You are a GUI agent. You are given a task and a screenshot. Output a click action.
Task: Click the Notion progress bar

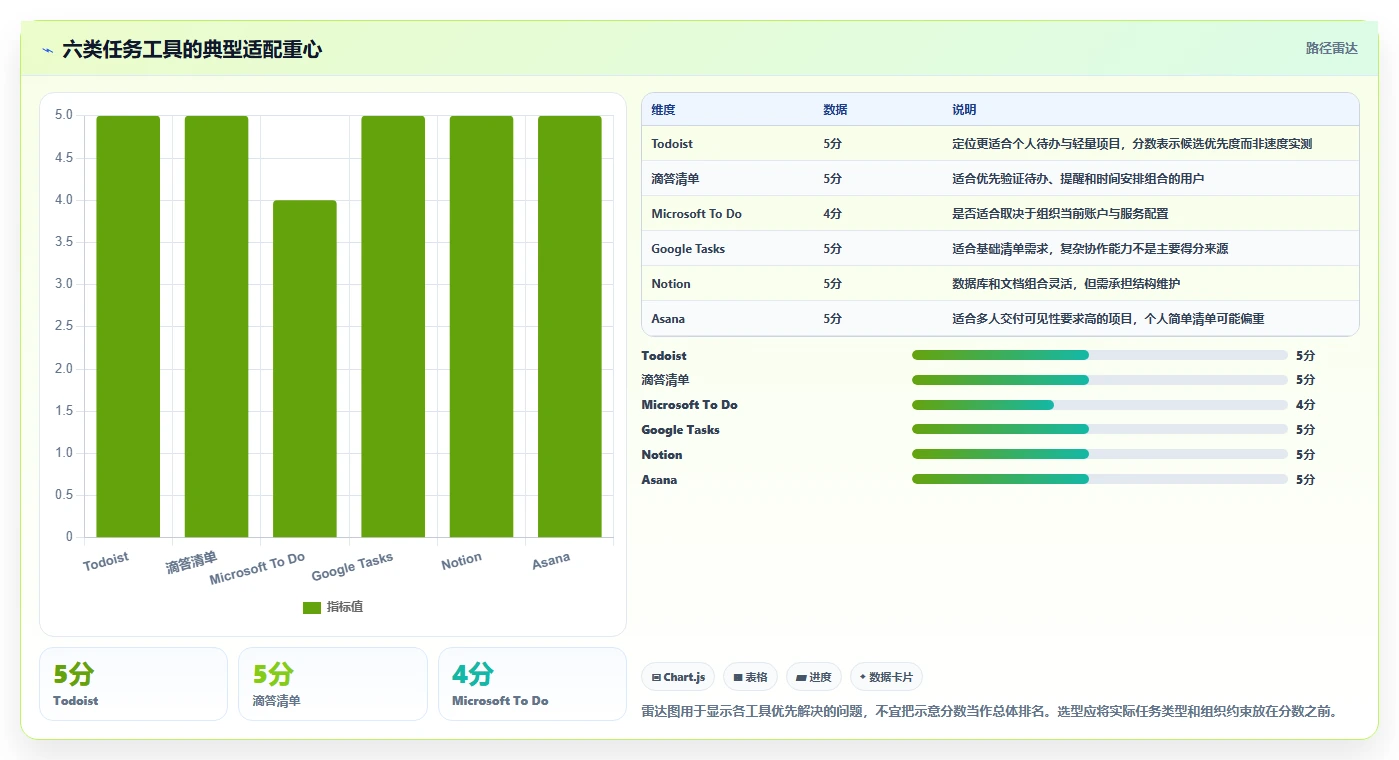tap(1100, 455)
